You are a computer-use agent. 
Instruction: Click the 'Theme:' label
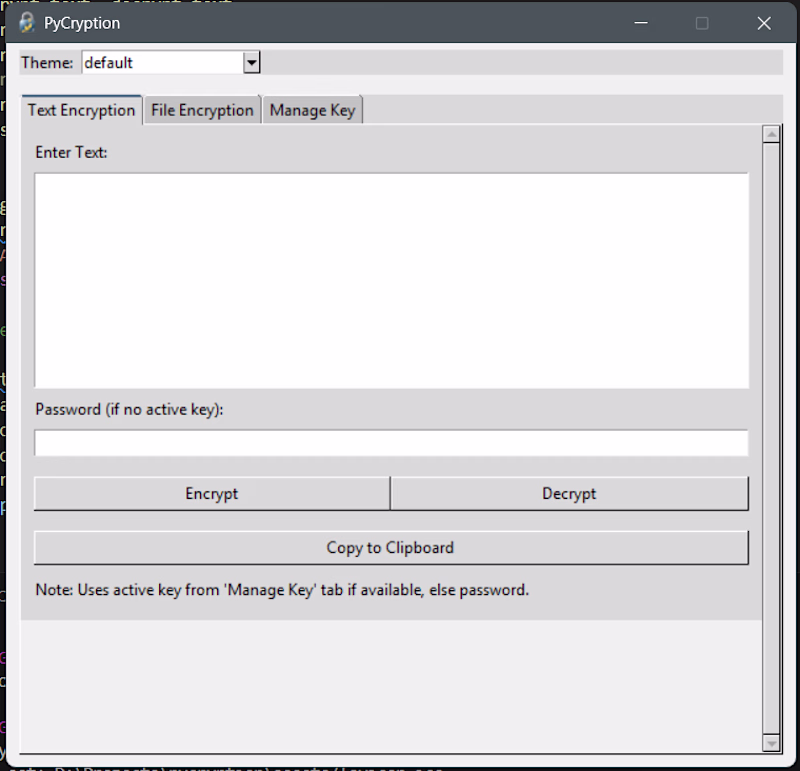point(47,63)
